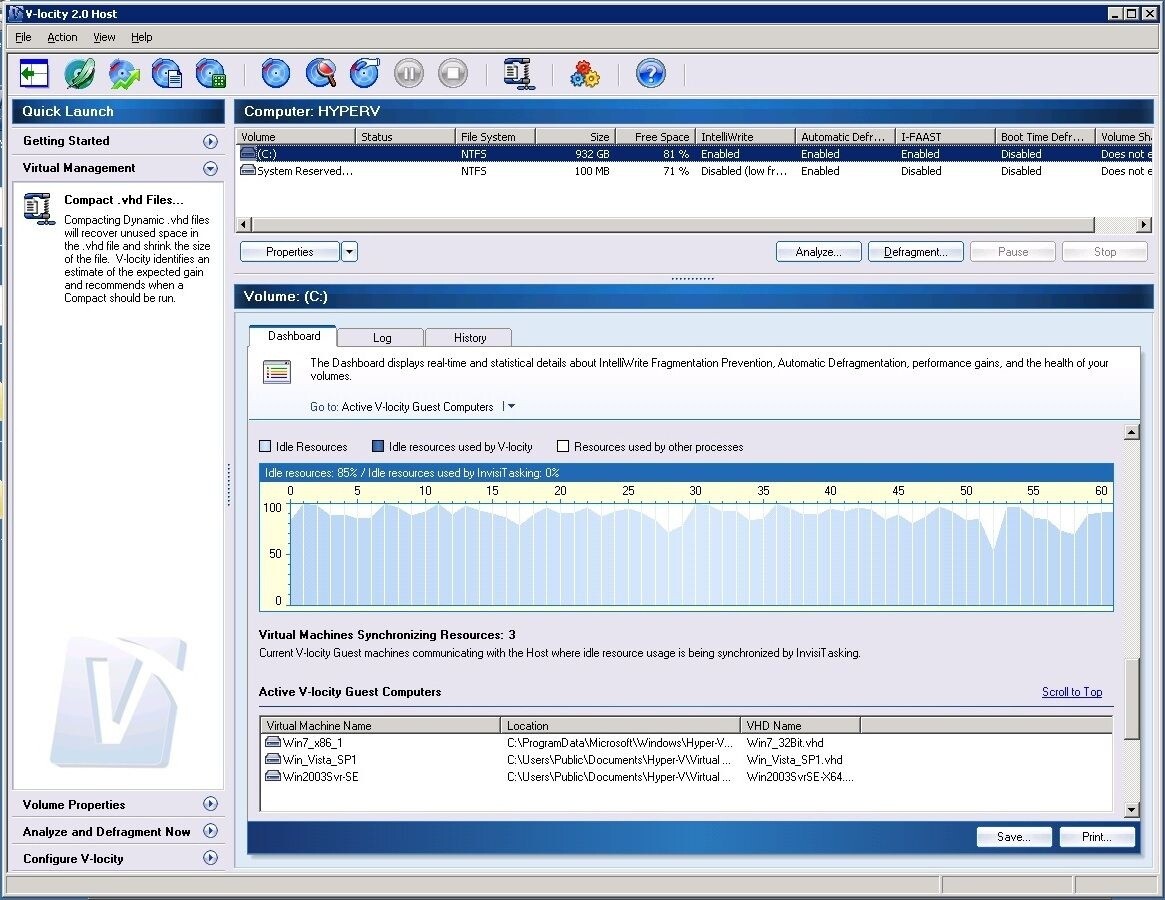The width and height of the screenshot is (1165, 900).
Task: Click the green feather IntelliWrite toolbar icon
Action: (x=79, y=74)
